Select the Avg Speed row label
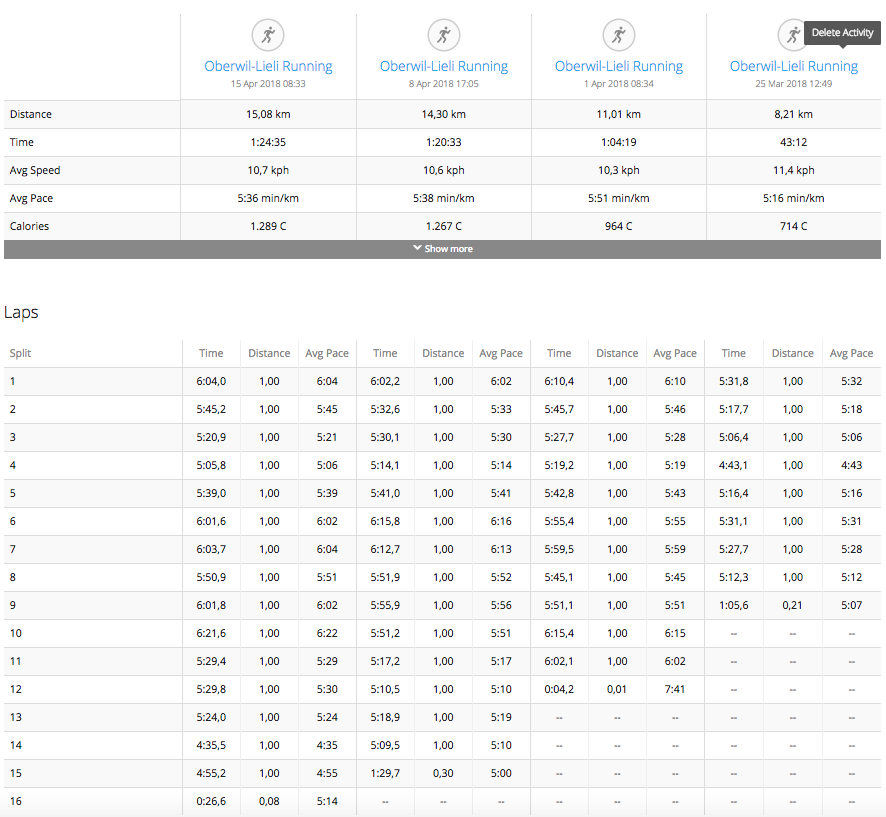The image size is (886, 817). pyautogui.click(x=35, y=170)
